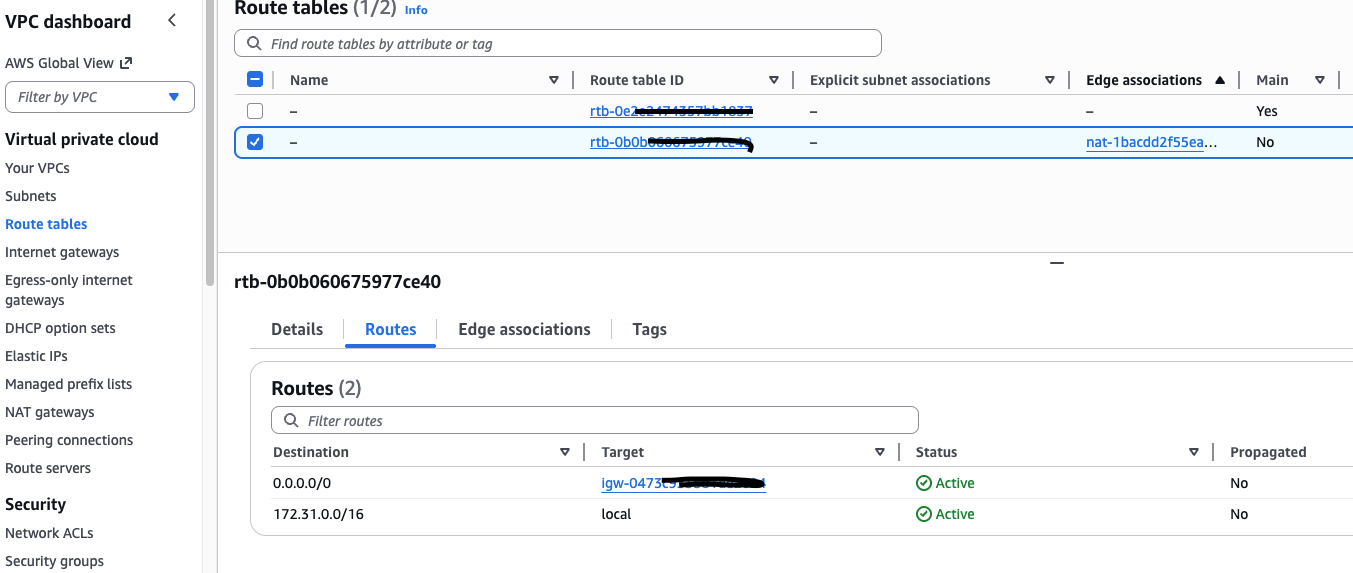Click the Target column sort arrow
This screenshot has width=1353, height=573.
(x=880, y=452)
